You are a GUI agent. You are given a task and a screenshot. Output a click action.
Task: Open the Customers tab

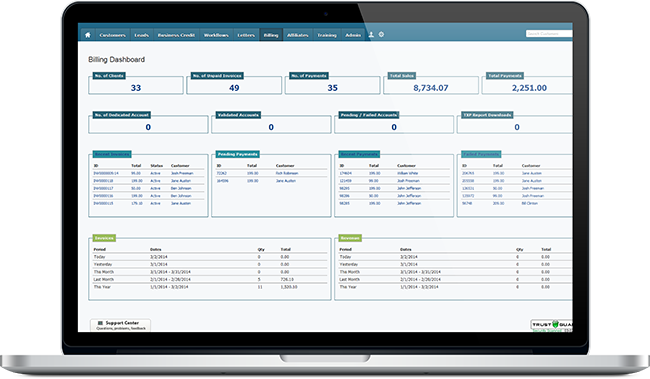click(112, 35)
